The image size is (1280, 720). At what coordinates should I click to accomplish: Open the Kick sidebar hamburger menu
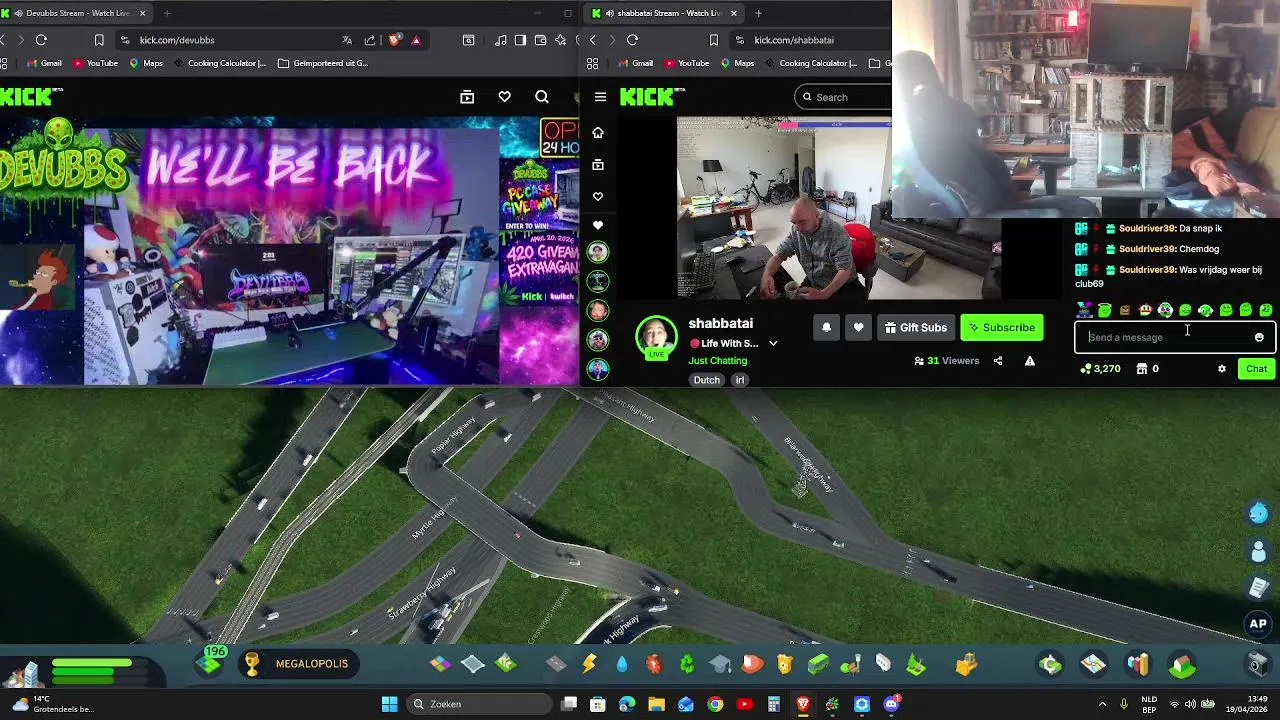click(x=600, y=97)
